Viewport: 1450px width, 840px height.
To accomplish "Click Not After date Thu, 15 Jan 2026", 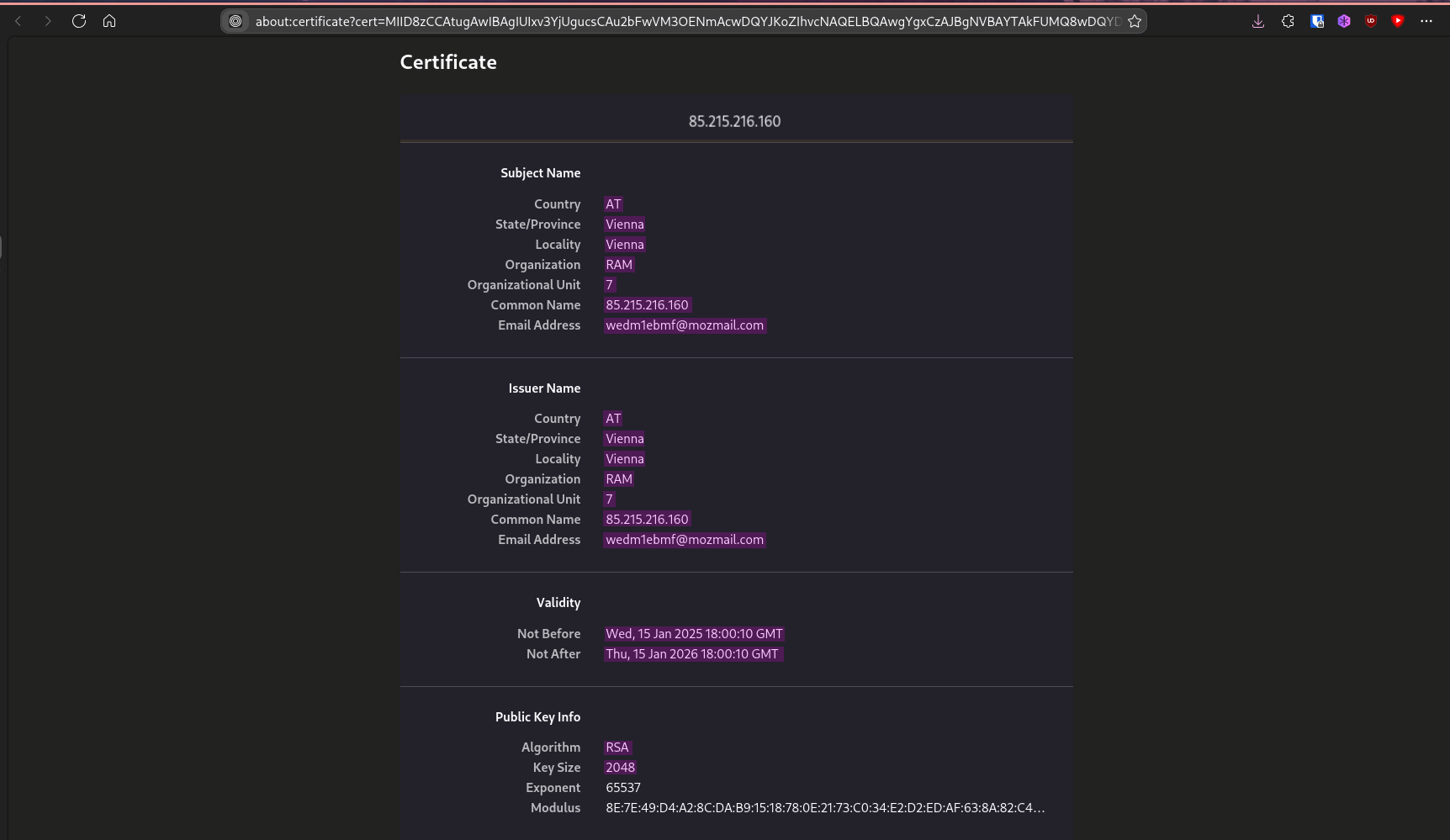I will 694,654.
